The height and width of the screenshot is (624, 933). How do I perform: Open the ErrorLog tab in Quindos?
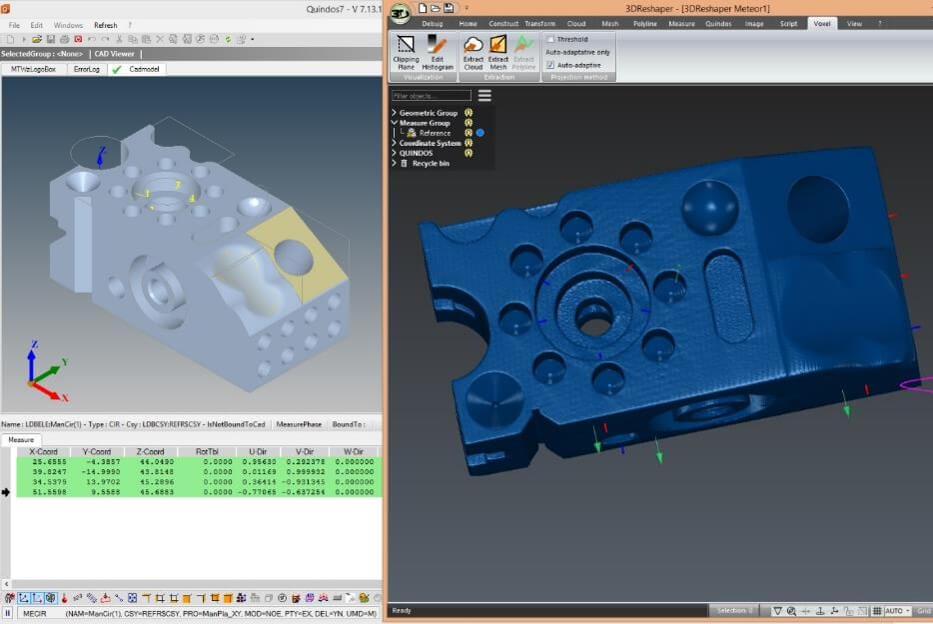point(86,69)
